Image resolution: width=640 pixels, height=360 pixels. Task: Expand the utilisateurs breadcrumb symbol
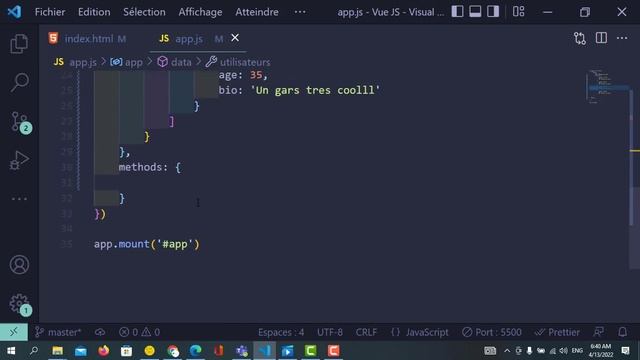pyautogui.click(x=238, y=62)
